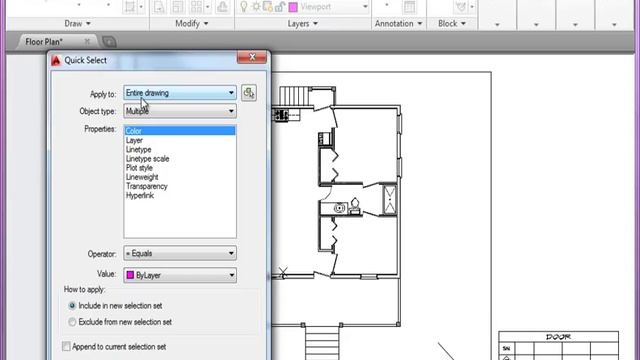Close the Quick Select dialog
The width and height of the screenshot is (640, 360).
(x=252, y=57)
